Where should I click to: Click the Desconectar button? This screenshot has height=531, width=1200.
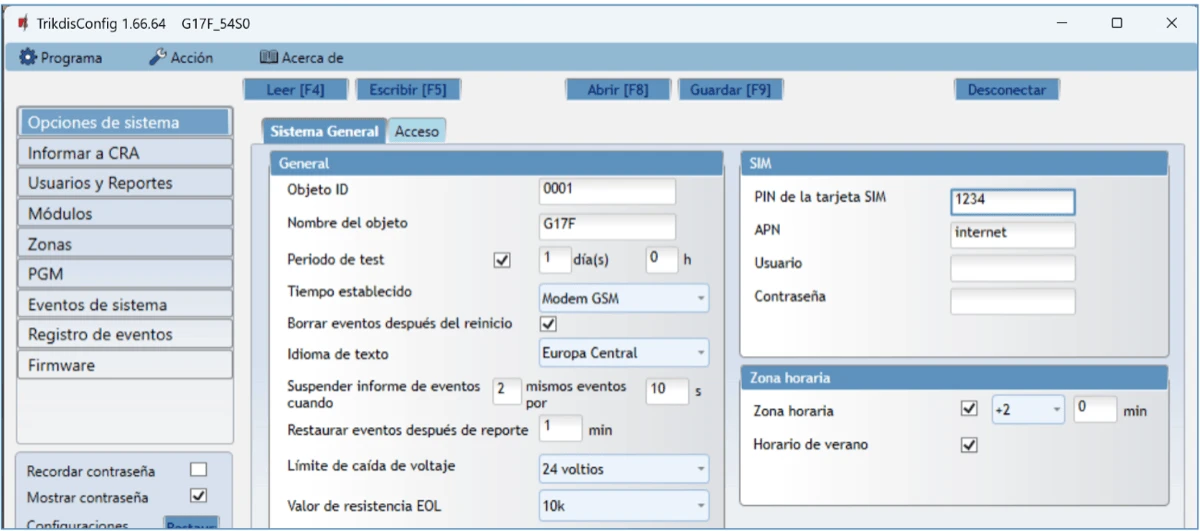pos(1006,90)
